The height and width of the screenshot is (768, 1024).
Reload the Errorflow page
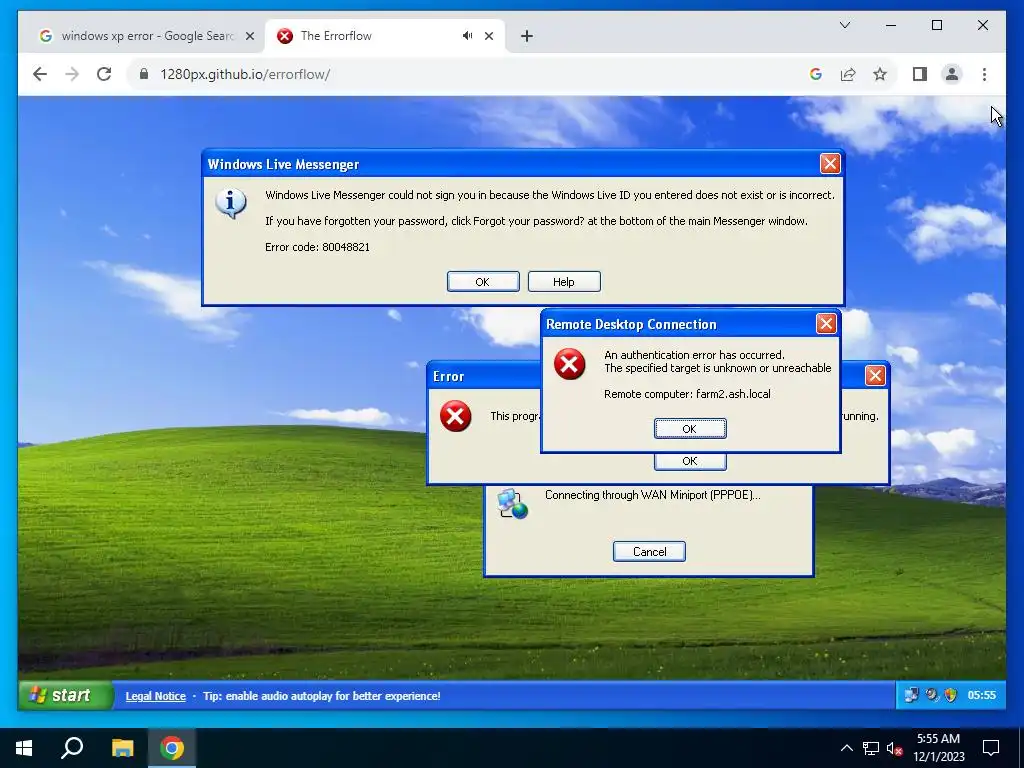(x=104, y=74)
